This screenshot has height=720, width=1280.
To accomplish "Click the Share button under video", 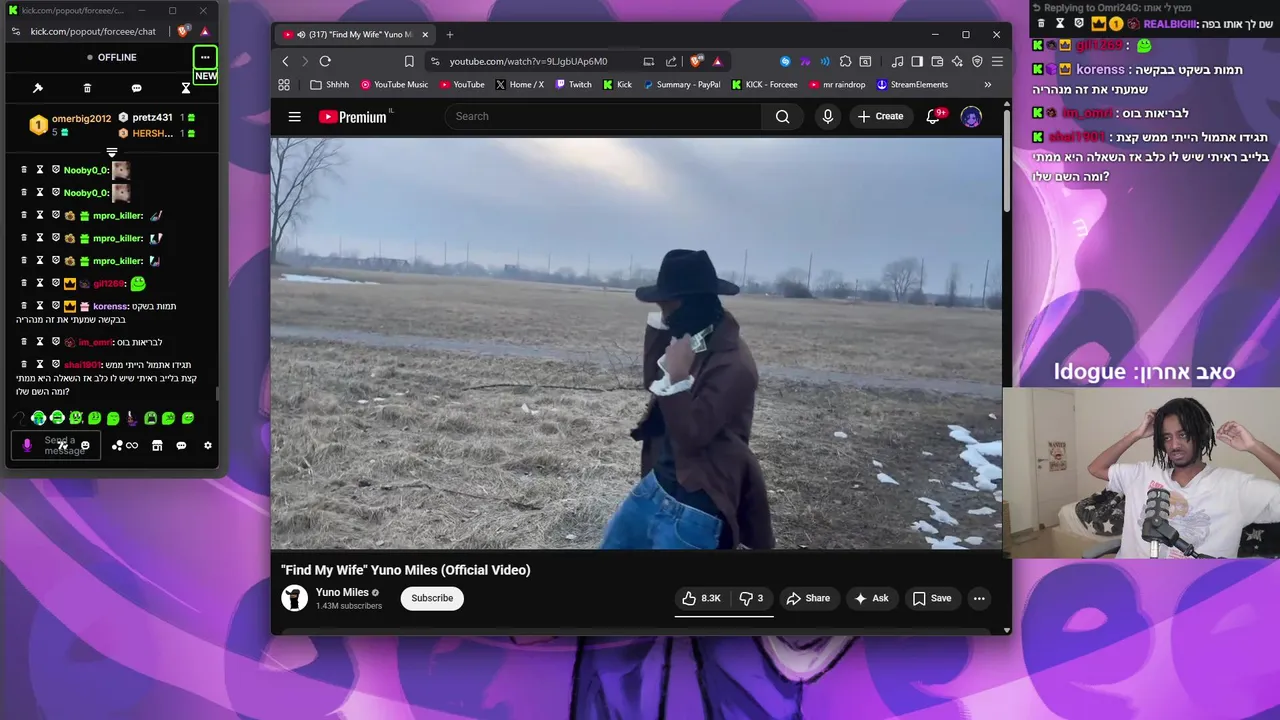I will [x=808, y=598].
